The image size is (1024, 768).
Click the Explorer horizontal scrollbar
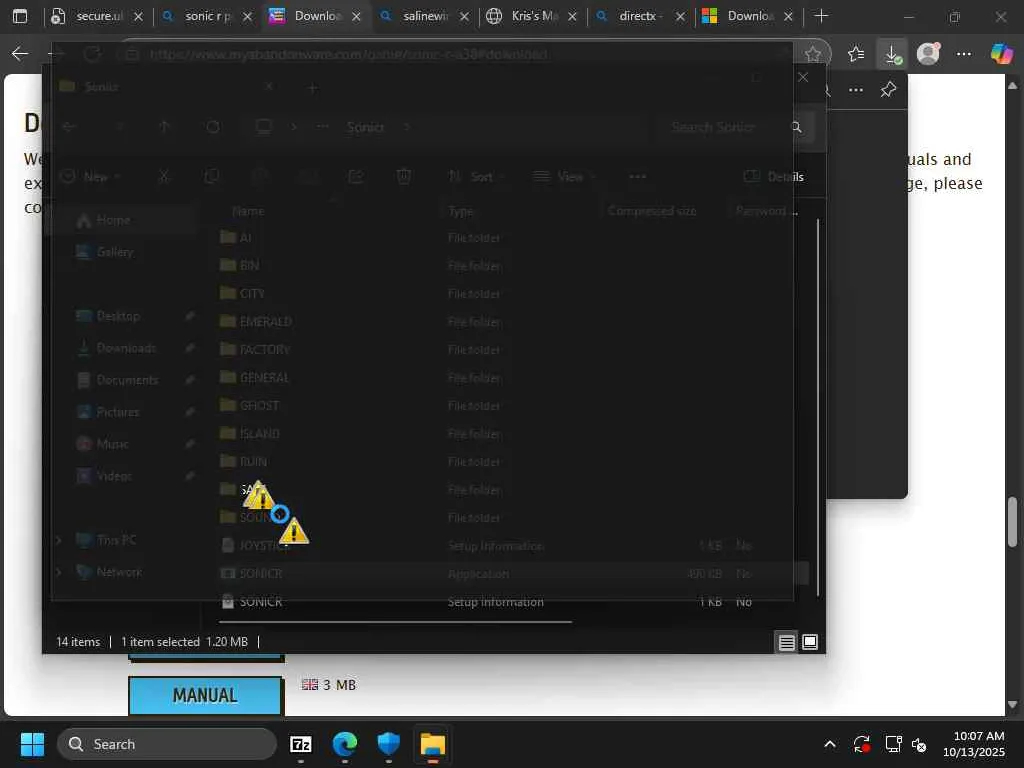395,622
